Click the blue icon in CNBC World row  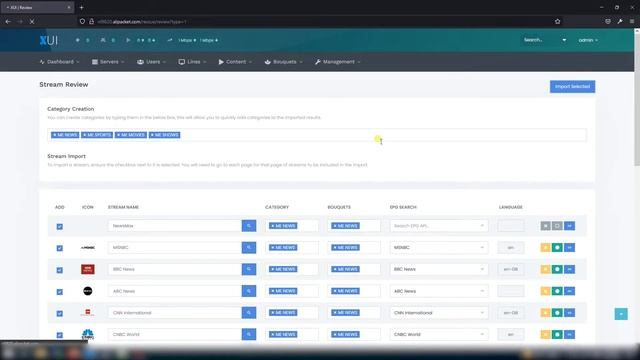[x=569, y=334]
